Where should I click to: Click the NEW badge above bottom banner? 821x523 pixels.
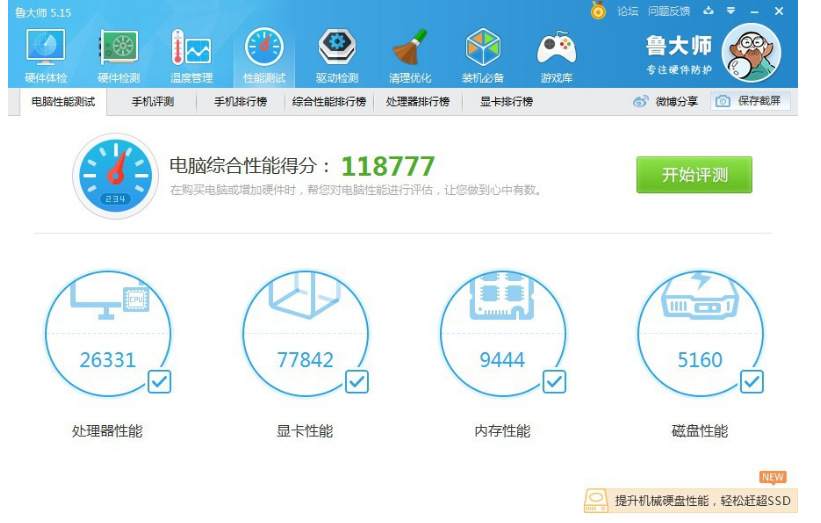(773, 477)
